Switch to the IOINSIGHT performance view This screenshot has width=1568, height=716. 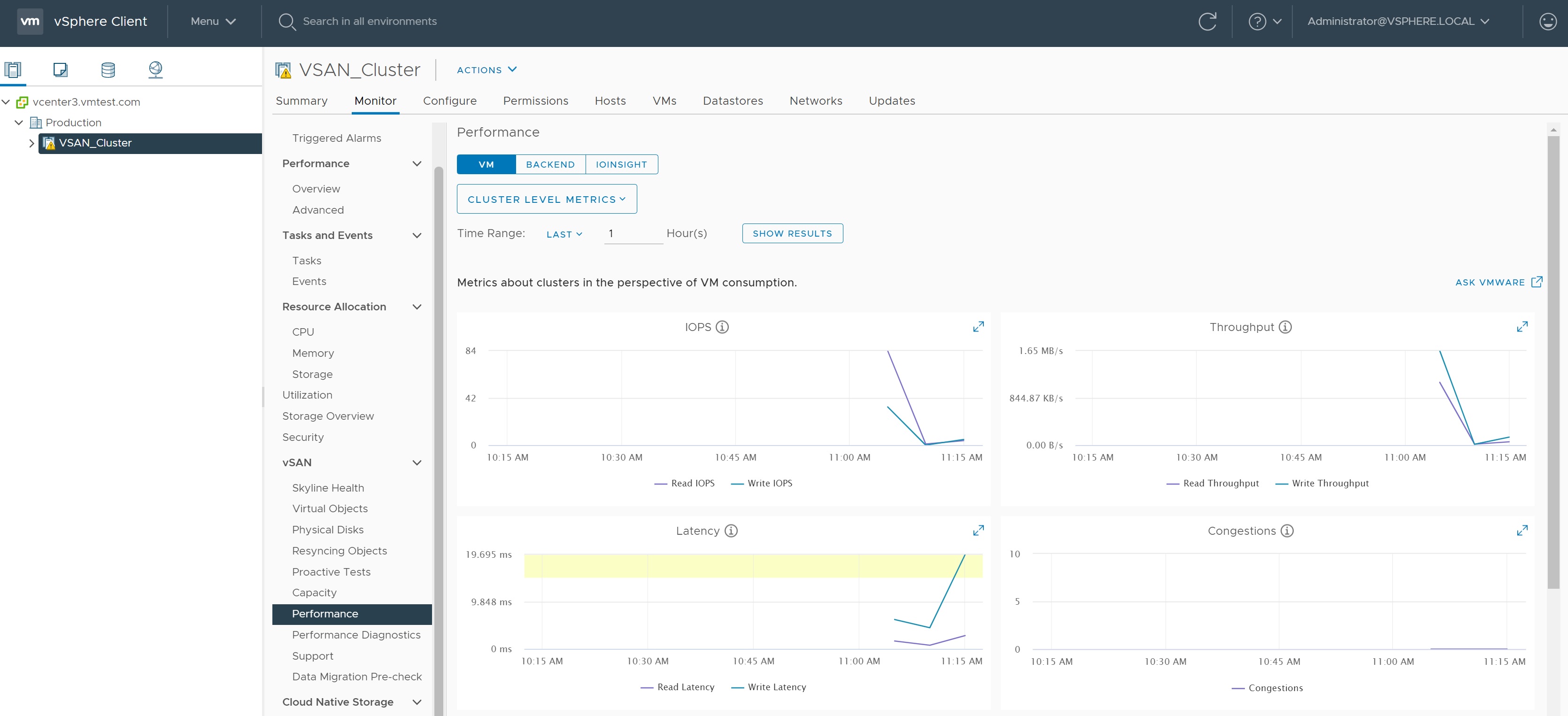tap(621, 164)
